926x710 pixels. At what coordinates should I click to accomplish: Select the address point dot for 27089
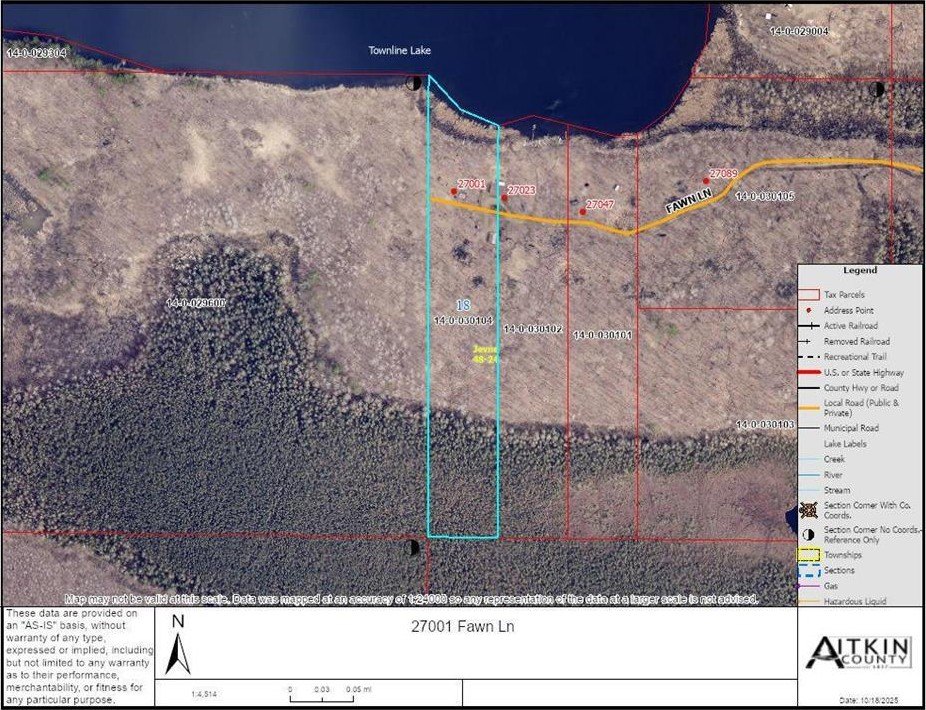pos(707,182)
